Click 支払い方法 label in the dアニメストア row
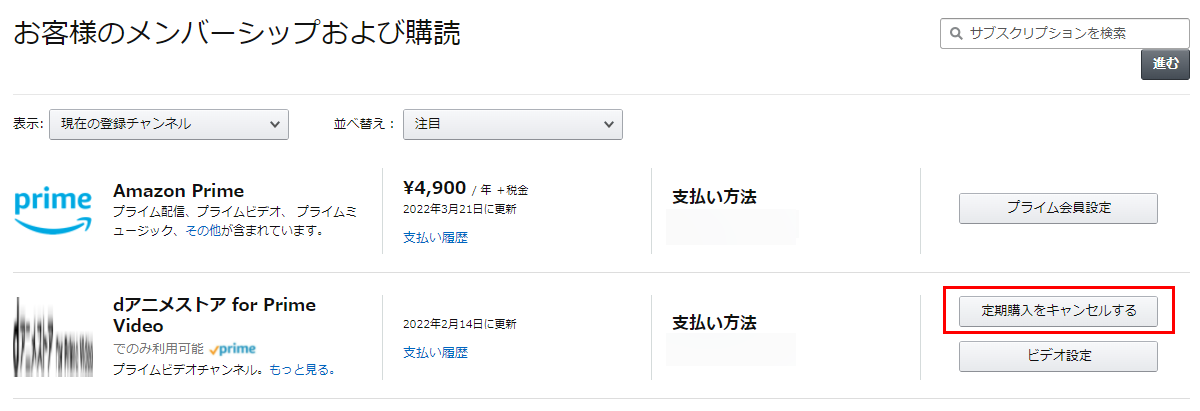Viewport: 1200px width, 411px height. [714, 323]
